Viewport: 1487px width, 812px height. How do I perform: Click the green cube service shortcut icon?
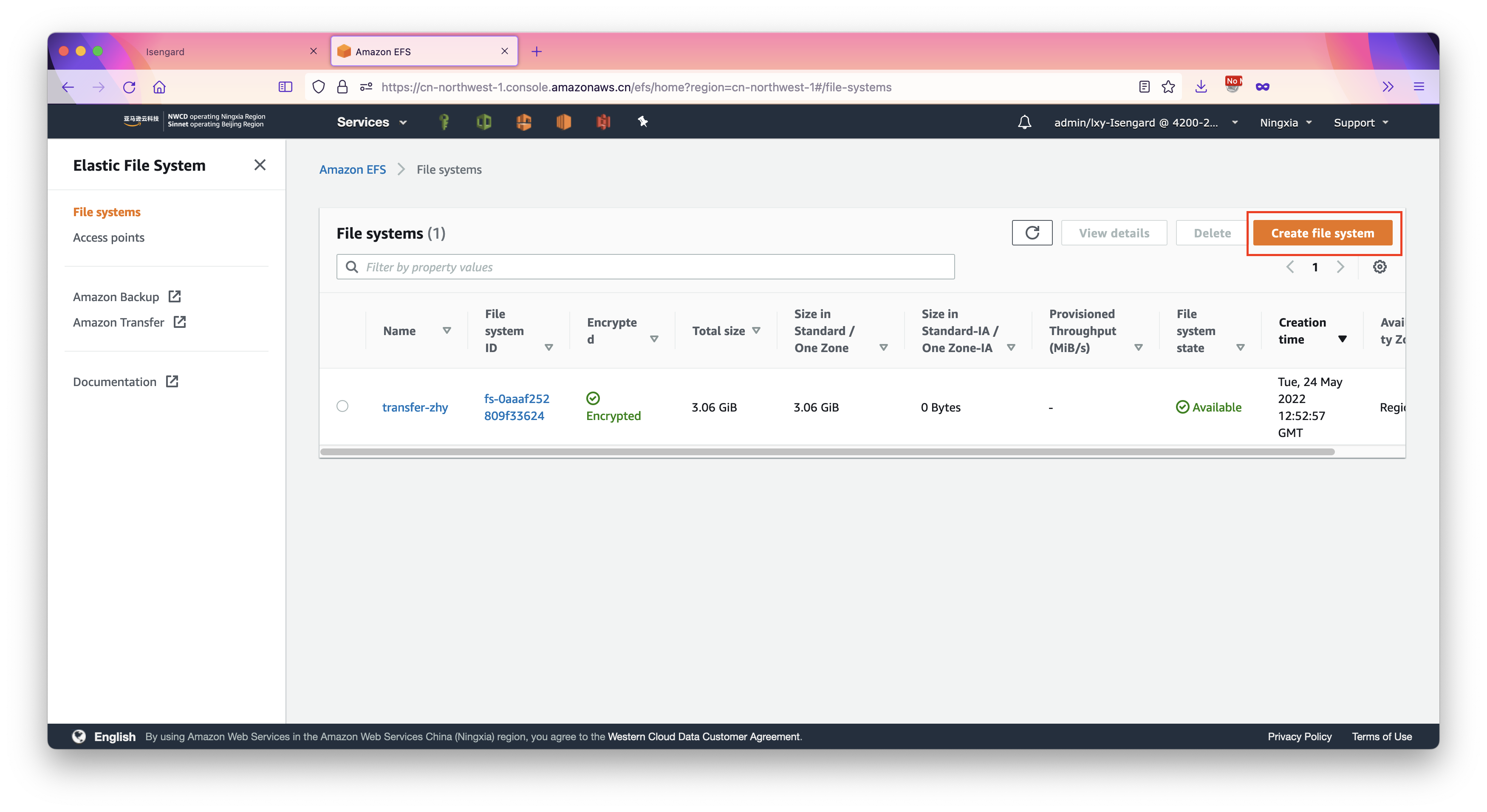coord(484,122)
